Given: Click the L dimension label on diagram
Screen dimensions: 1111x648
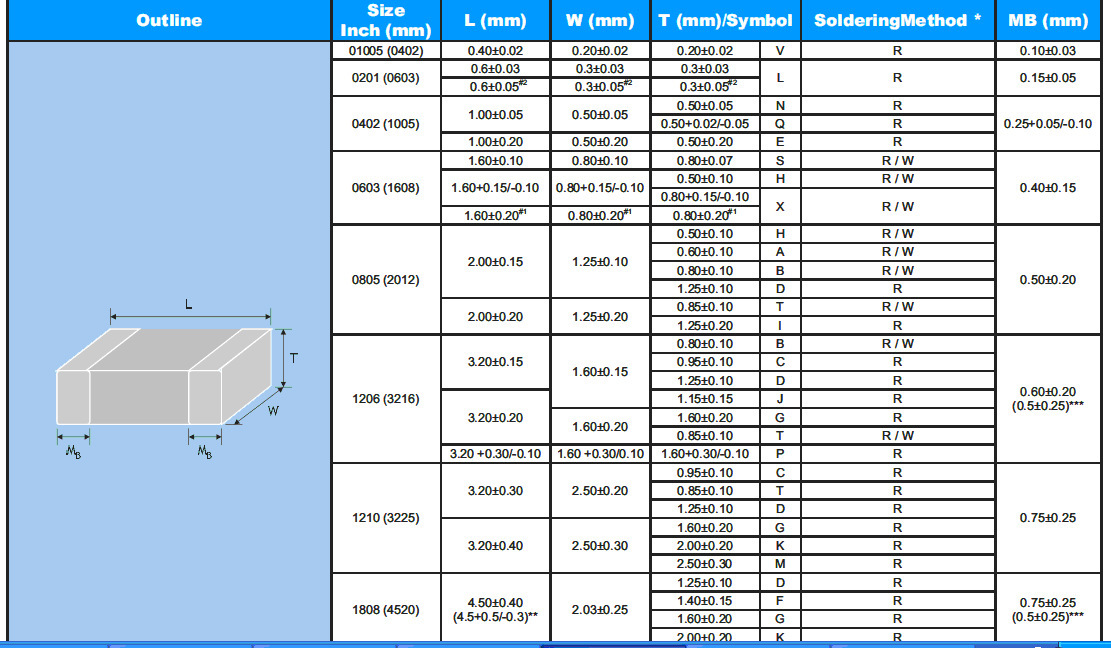Looking at the screenshot, I should click(188, 305).
